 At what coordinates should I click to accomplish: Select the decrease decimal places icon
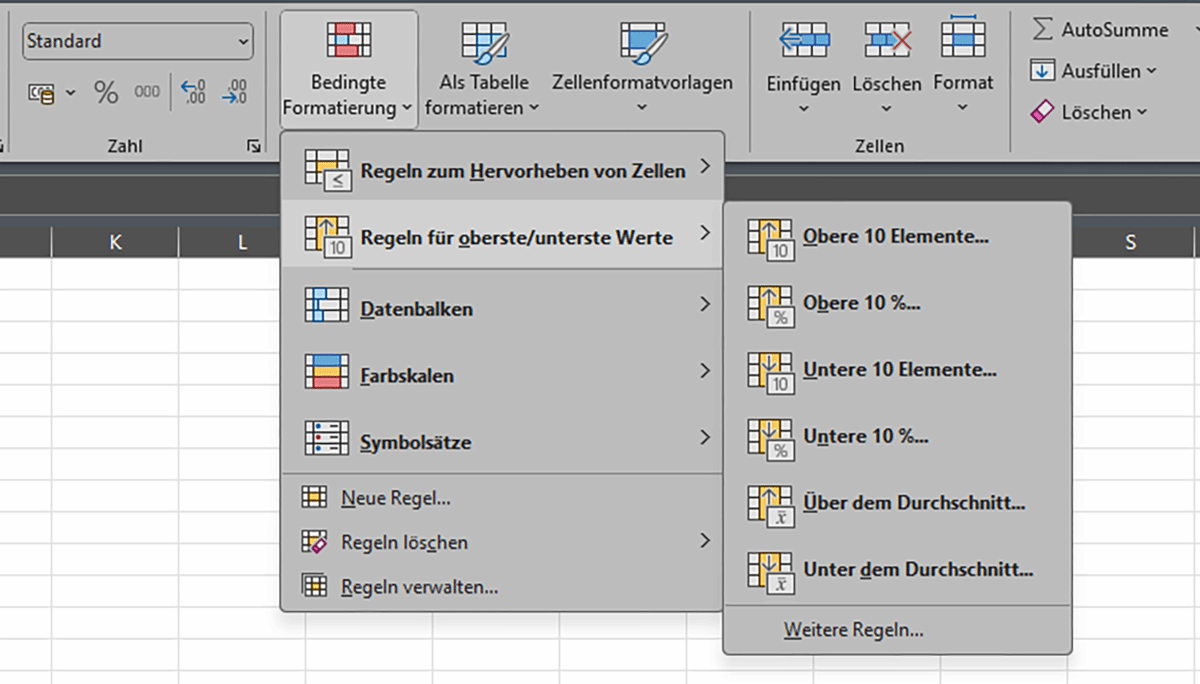pyautogui.click(x=234, y=91)
